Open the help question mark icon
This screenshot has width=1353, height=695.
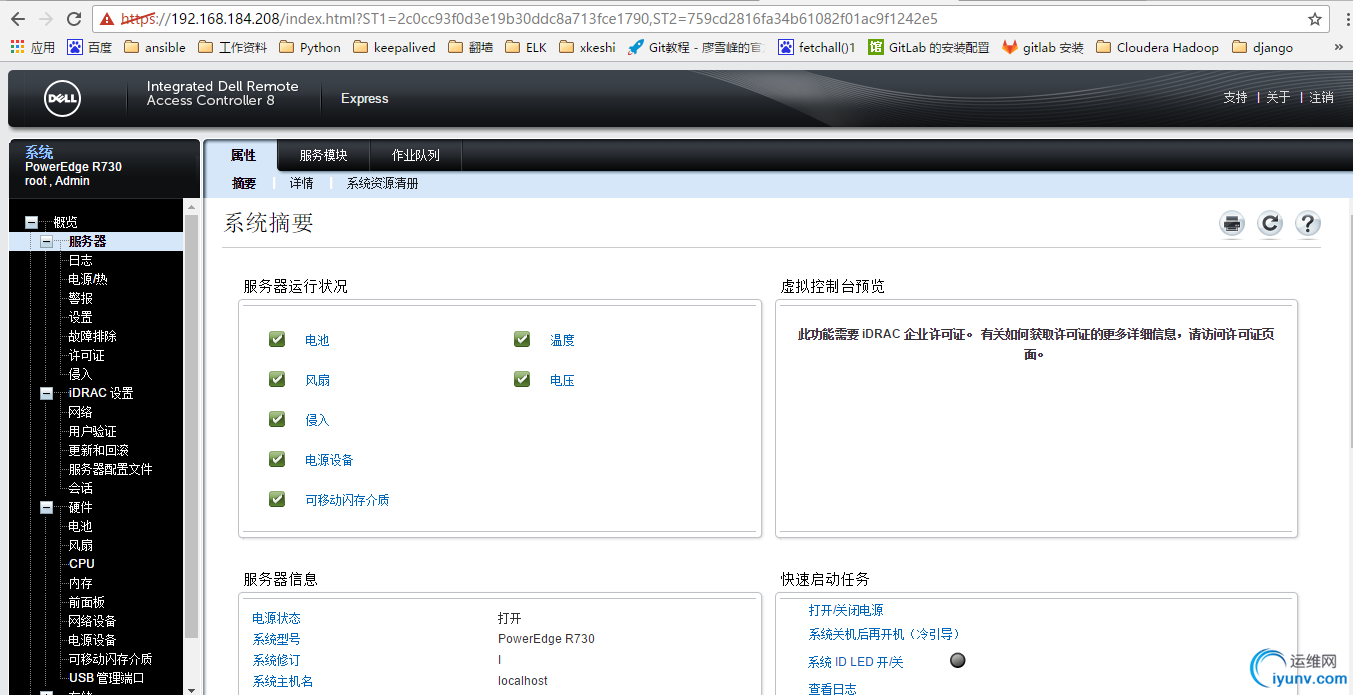point(1308,224)
